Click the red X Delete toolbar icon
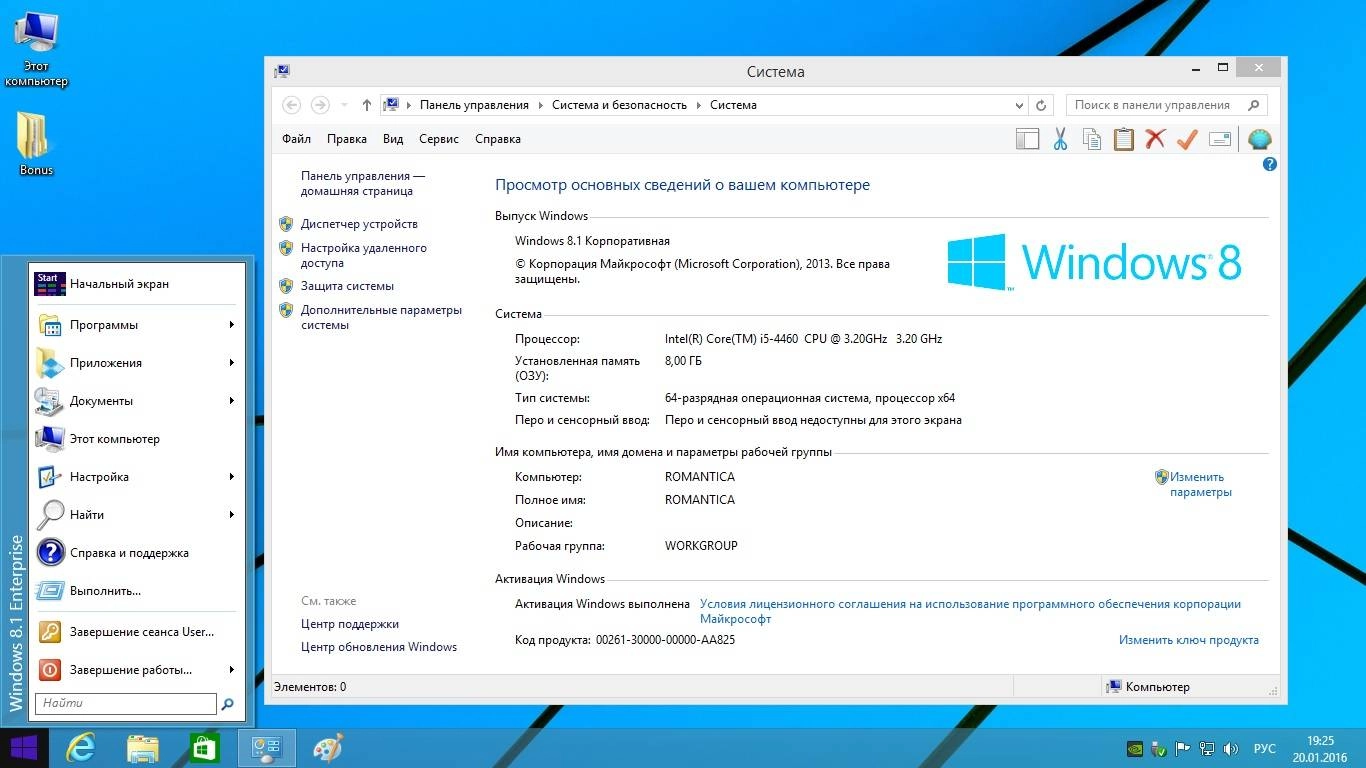The width and height of the screenshot is (1366, 768). point(1155,139)
